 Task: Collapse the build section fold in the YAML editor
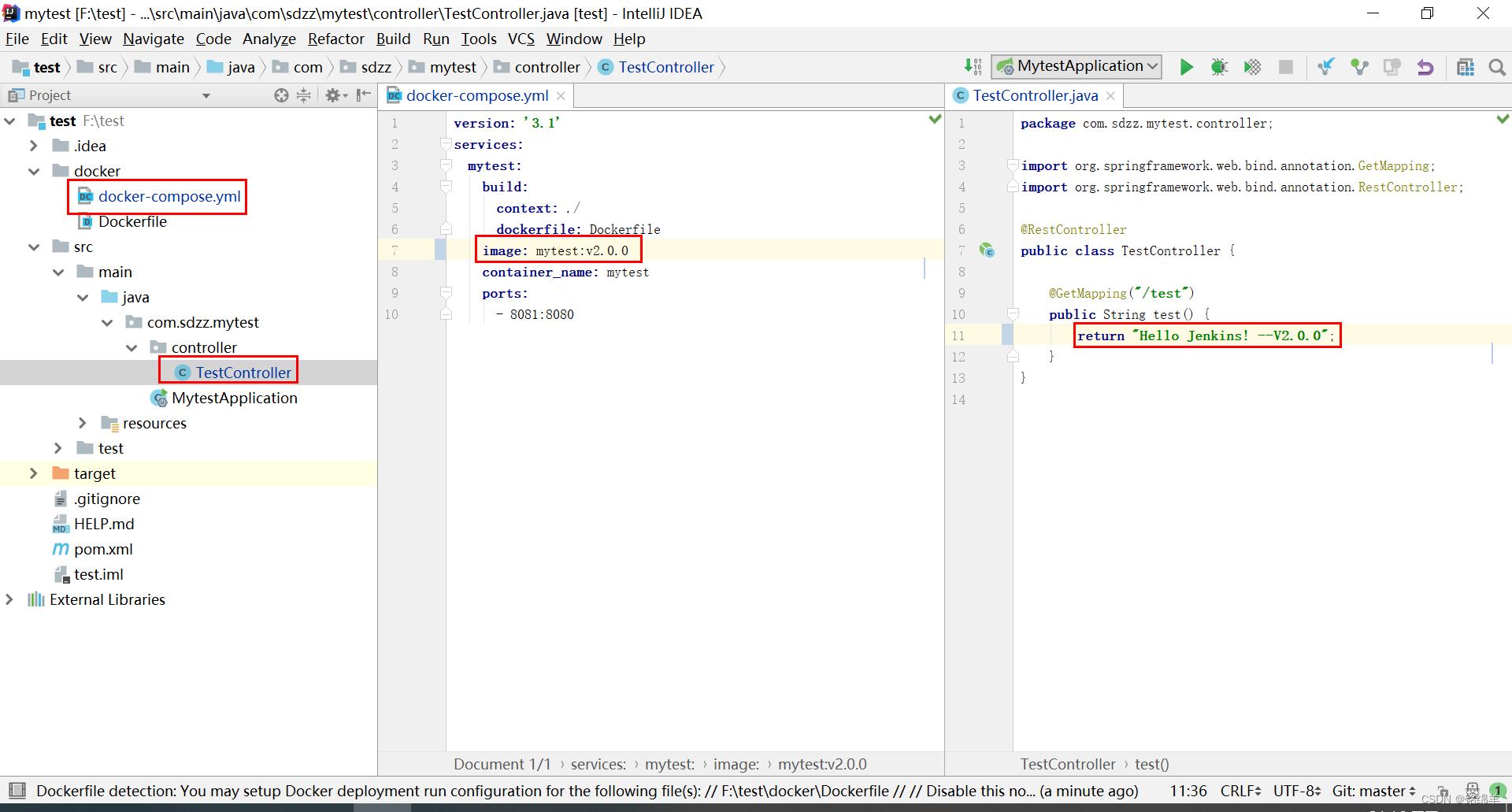[x=447, y=187]
